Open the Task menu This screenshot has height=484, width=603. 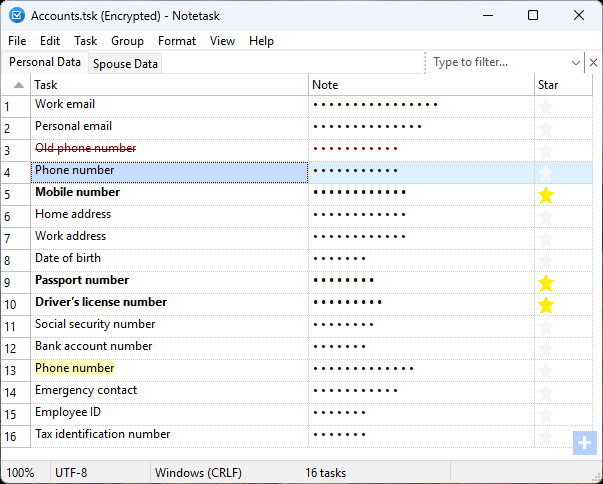pyautogui.click(x=86, y=41)
